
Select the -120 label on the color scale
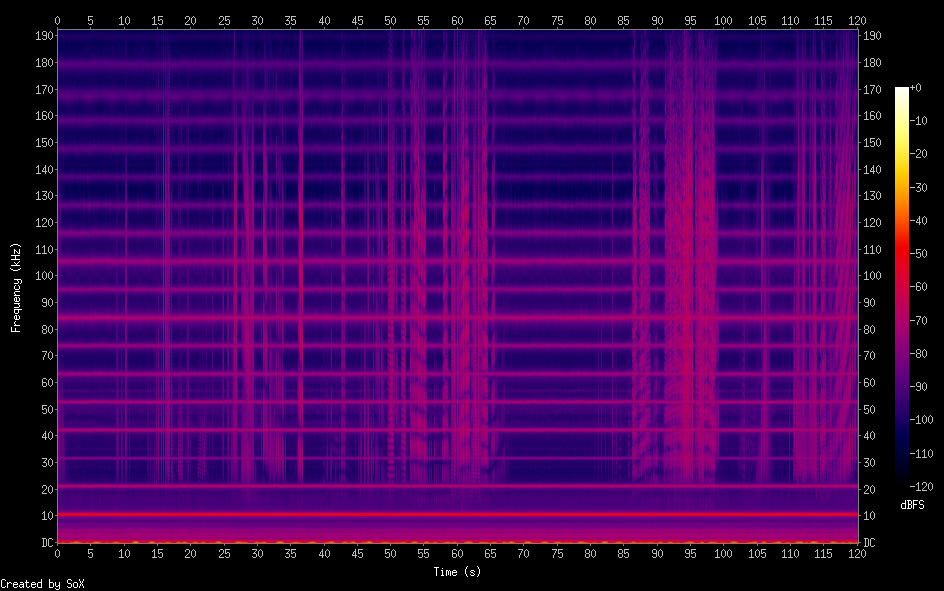pyautogui.click(x=924, y=487)
